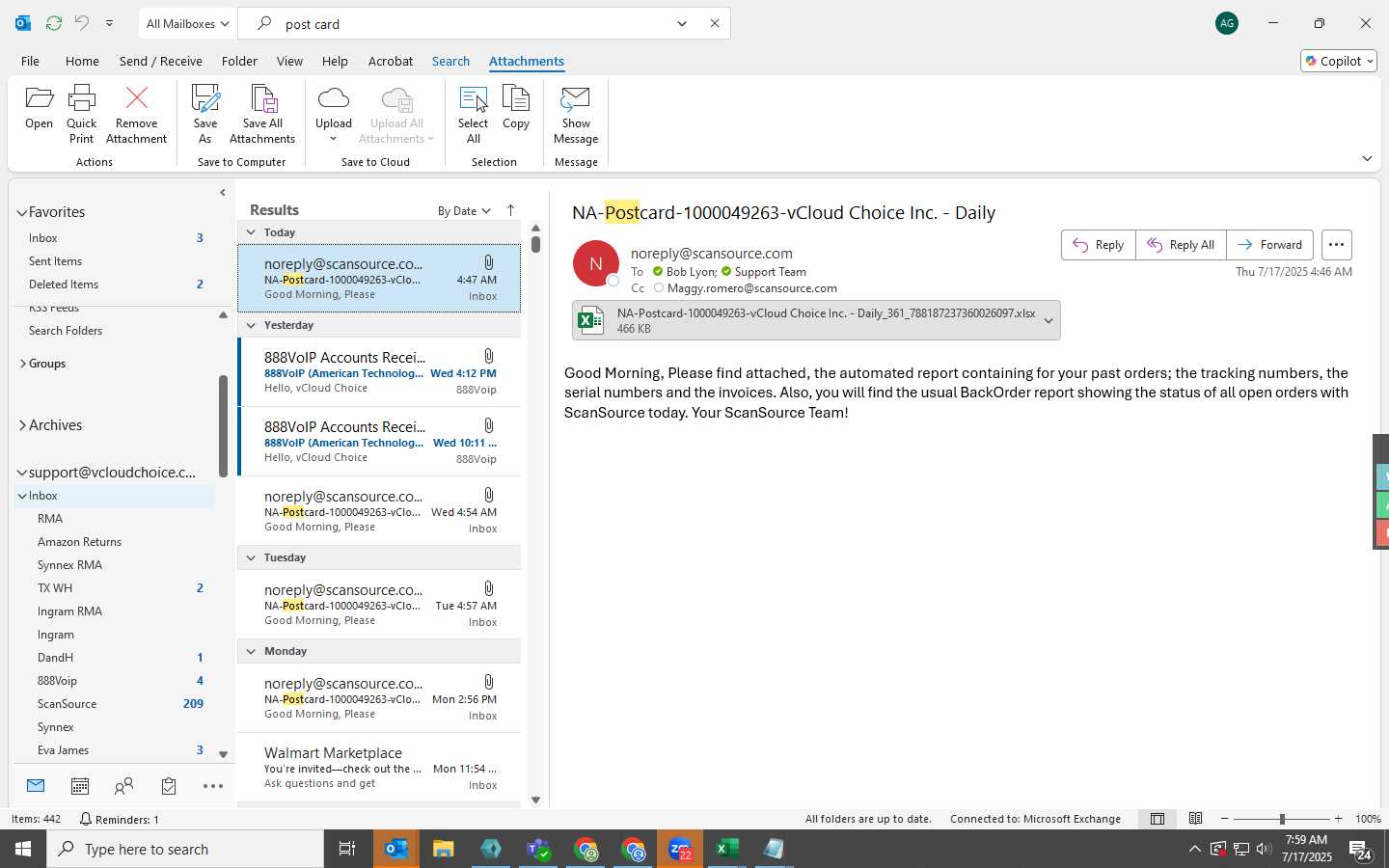The height and width of the screenshot is (868, 1389).
Task: Open the AG account profile avatar
Action: [1227, 23]
